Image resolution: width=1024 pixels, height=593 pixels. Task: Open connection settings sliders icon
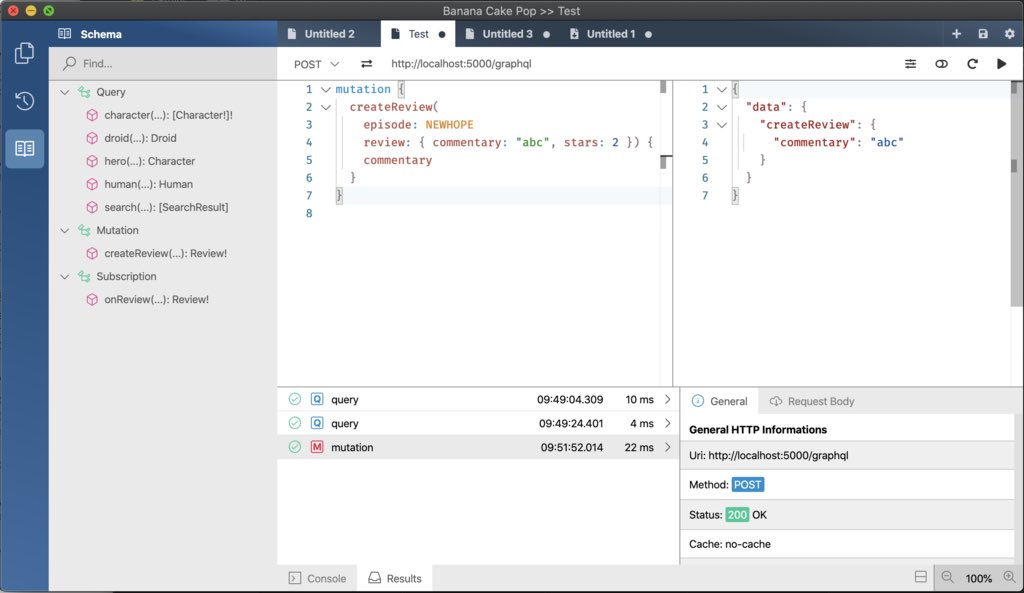click(910, 64)
